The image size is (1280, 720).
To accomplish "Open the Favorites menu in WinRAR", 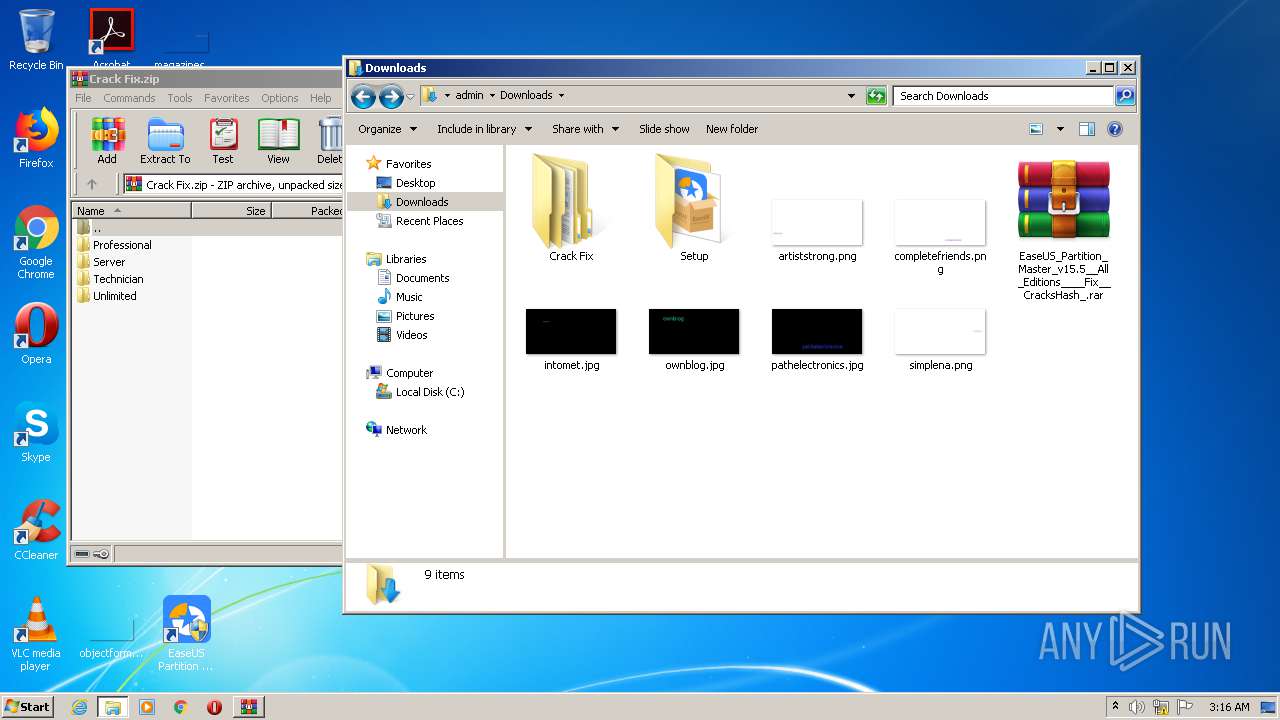I will click(227, 98).
